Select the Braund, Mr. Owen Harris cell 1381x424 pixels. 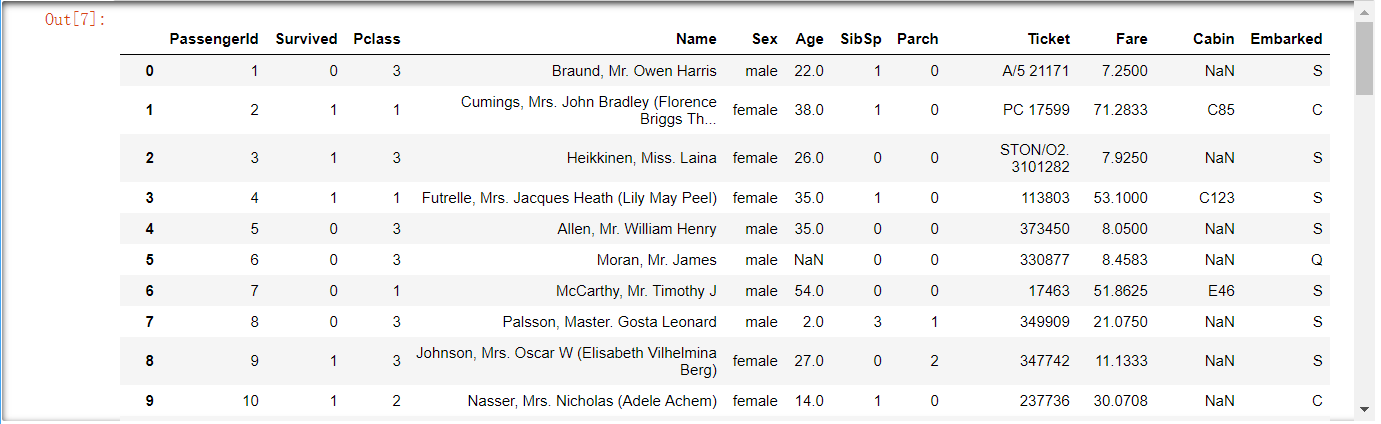pos(634,71)
